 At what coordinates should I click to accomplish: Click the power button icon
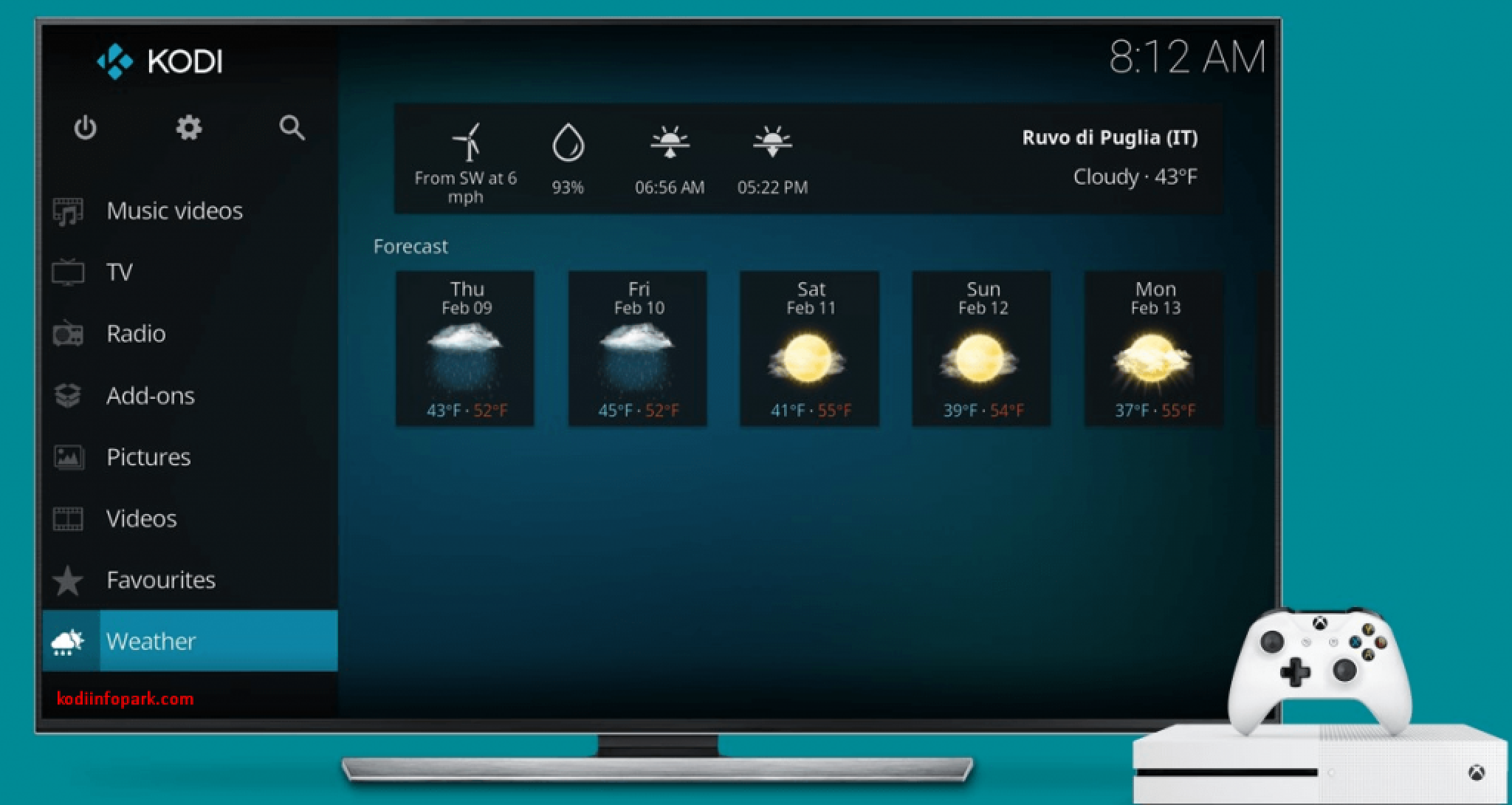pos(85,128)
